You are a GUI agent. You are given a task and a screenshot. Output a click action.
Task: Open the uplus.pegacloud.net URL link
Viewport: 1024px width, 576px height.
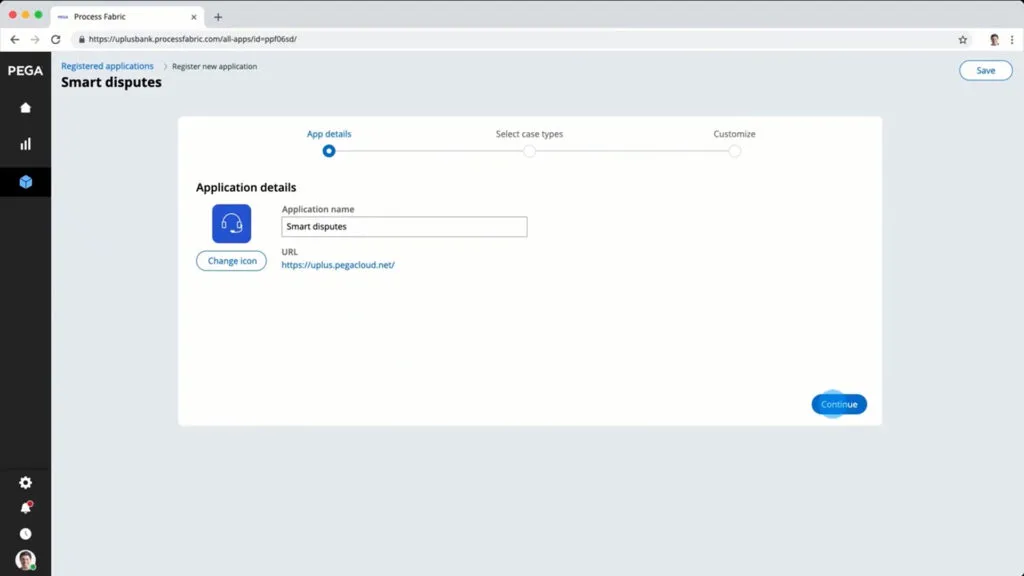tap(338, 265)
